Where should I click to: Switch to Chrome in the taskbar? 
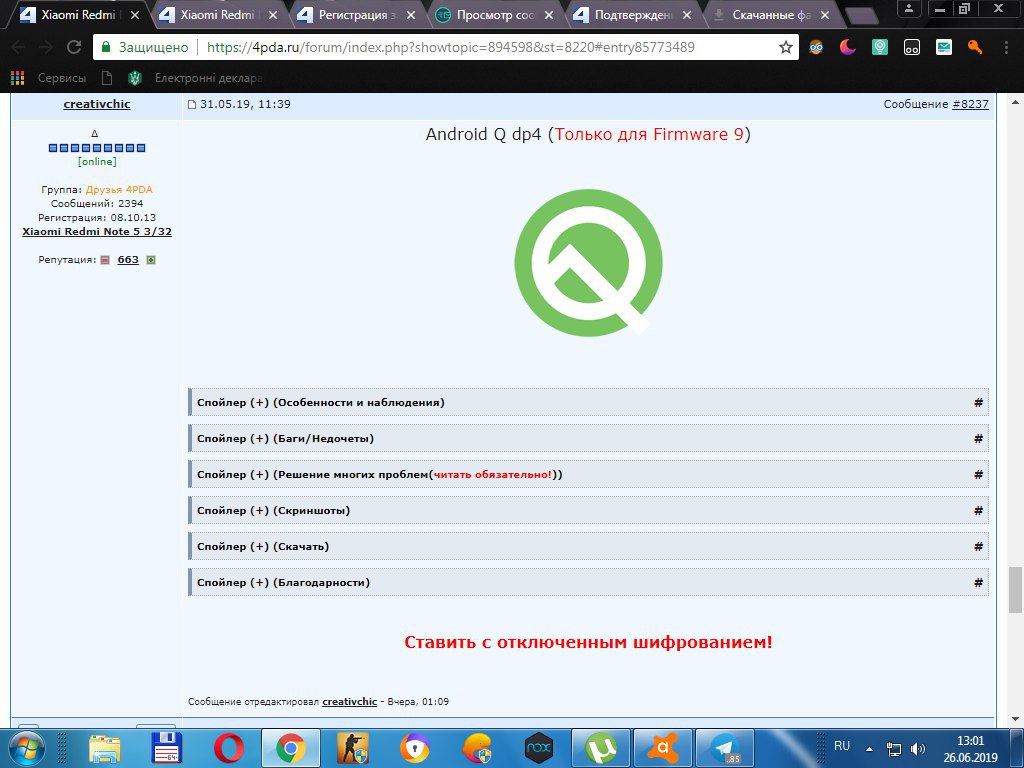tap(291, 748)
